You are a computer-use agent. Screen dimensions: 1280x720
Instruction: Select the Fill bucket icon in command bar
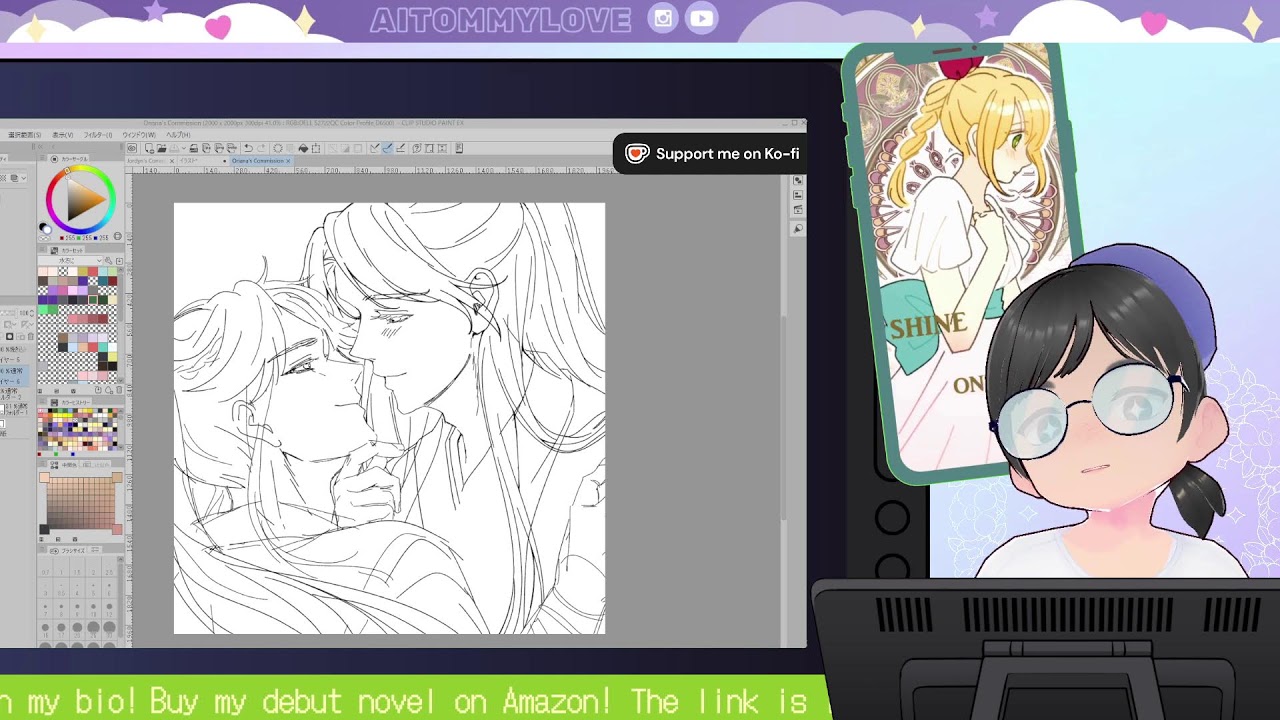[x=303, y=148]
